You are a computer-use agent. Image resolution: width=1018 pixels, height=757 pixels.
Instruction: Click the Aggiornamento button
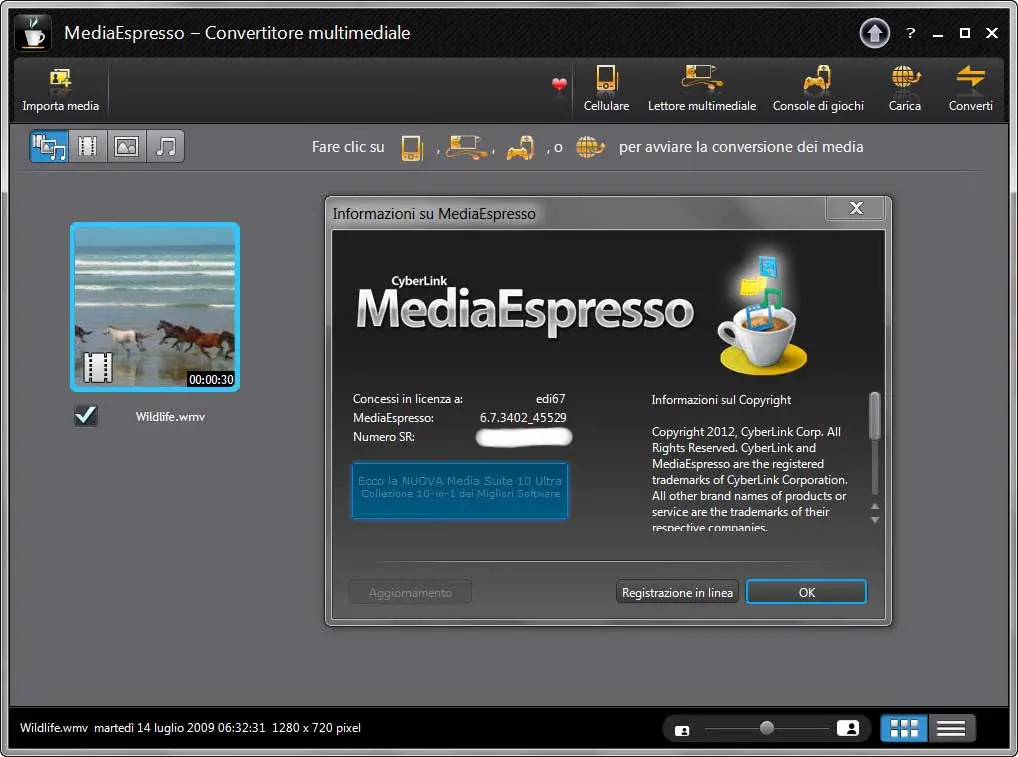tap(410, 592)
